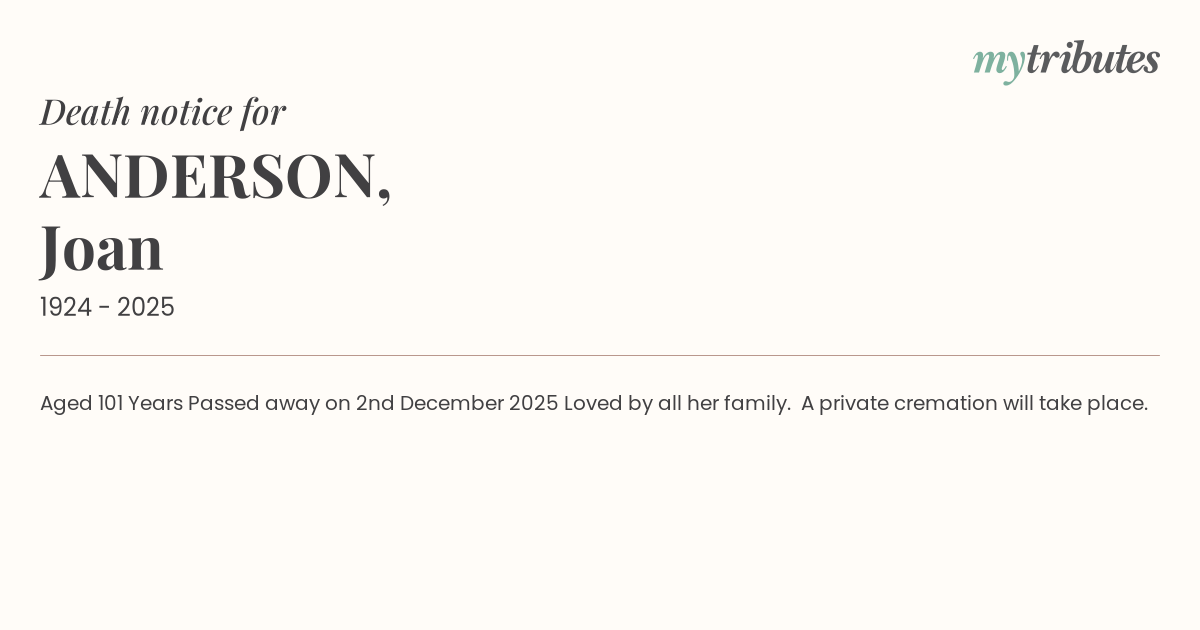Click the dark "tributes" logo text
Image resolution: width=1200 pixels, height=630 pixels.
click(1092, 59)
